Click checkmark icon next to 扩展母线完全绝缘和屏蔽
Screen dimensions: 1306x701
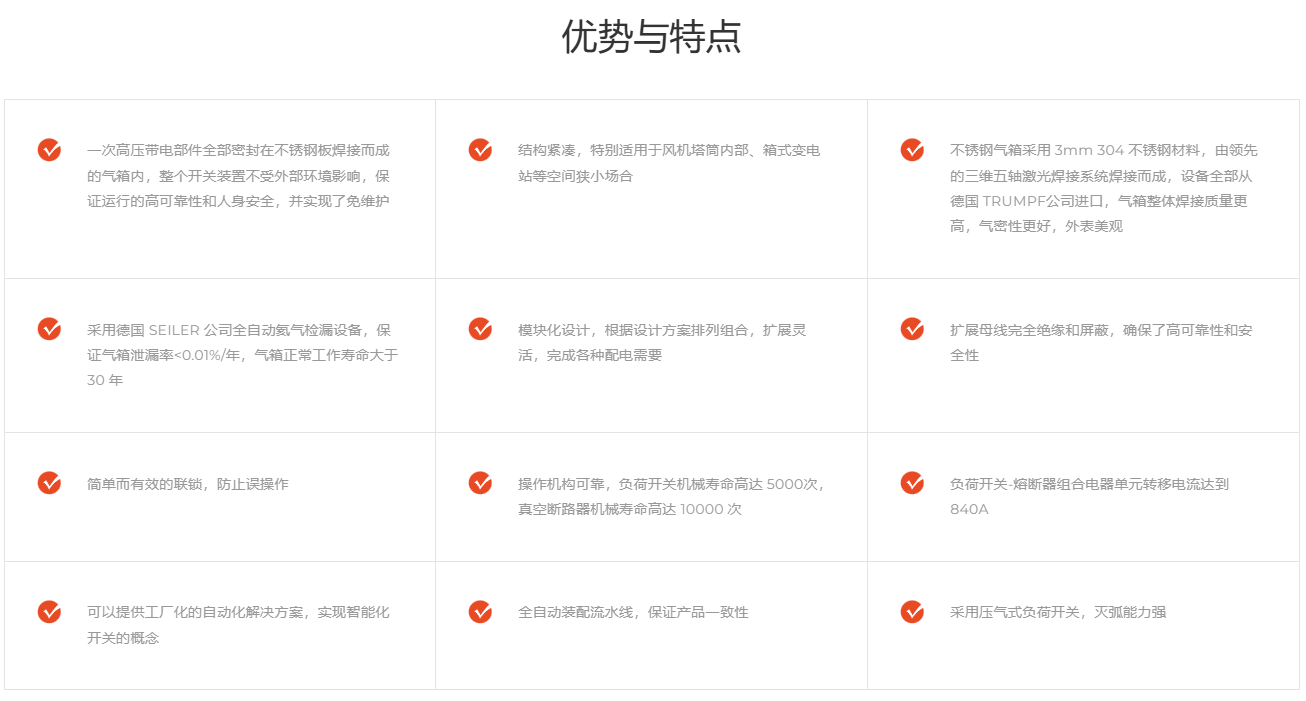(912, 329)
